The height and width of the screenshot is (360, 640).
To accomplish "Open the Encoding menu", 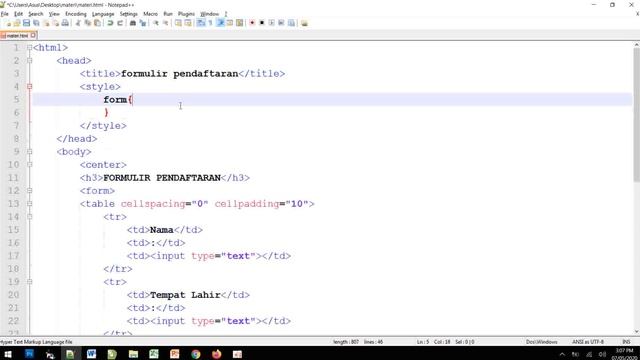I will coord(76,14).
